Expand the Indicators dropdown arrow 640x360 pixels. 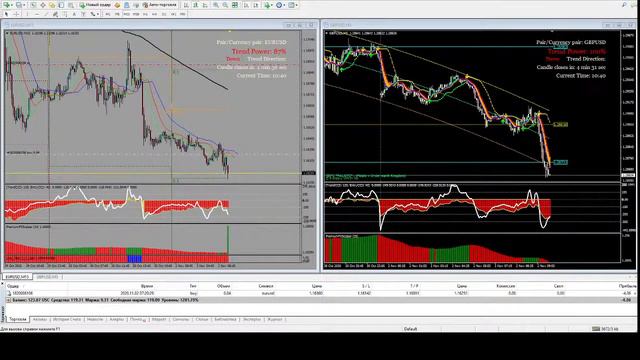pyautogui.click(x=272, y=5)
